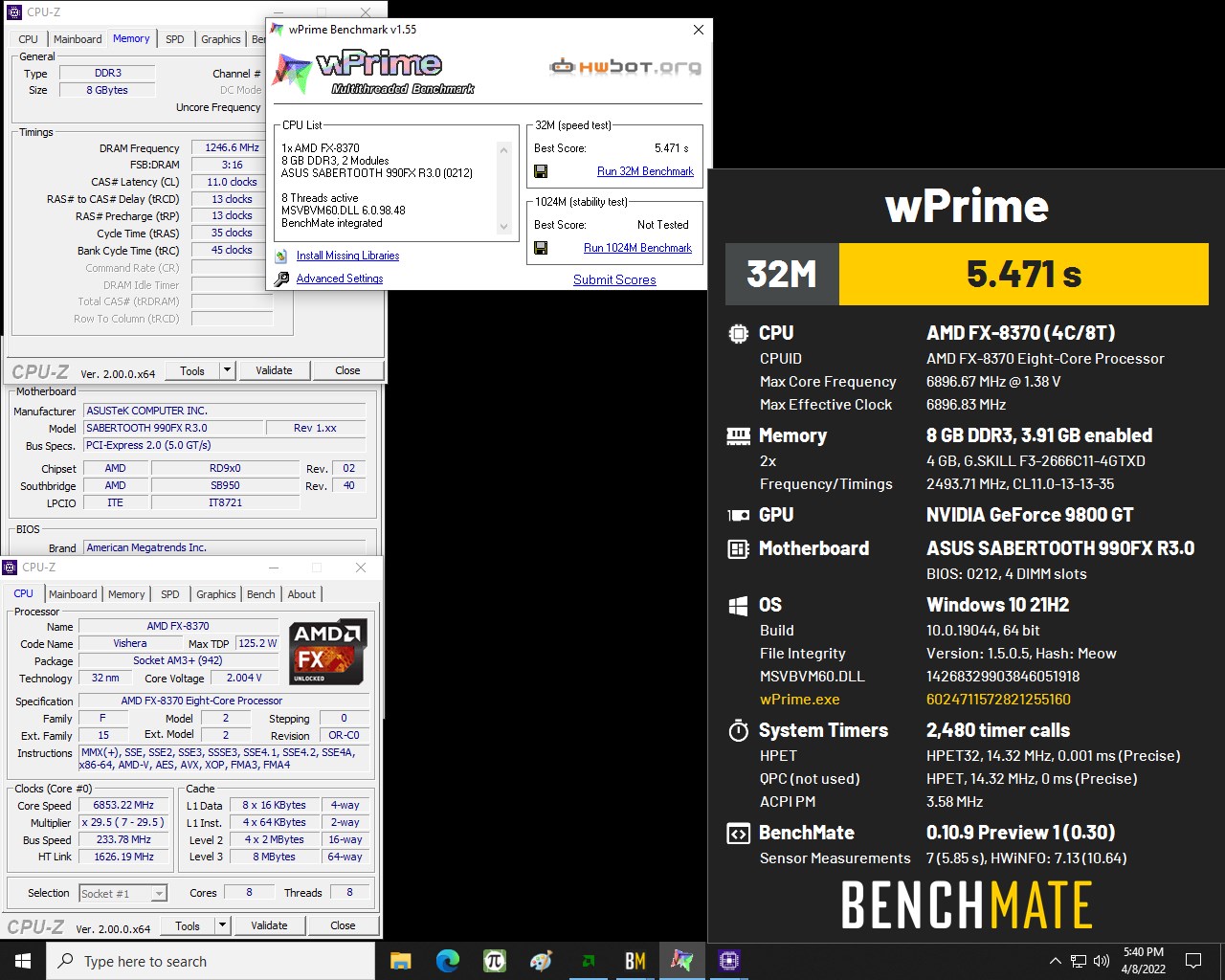Click the save icon for 1024M best score
The image size is (1225, 980).
click(x=541, y=248)
